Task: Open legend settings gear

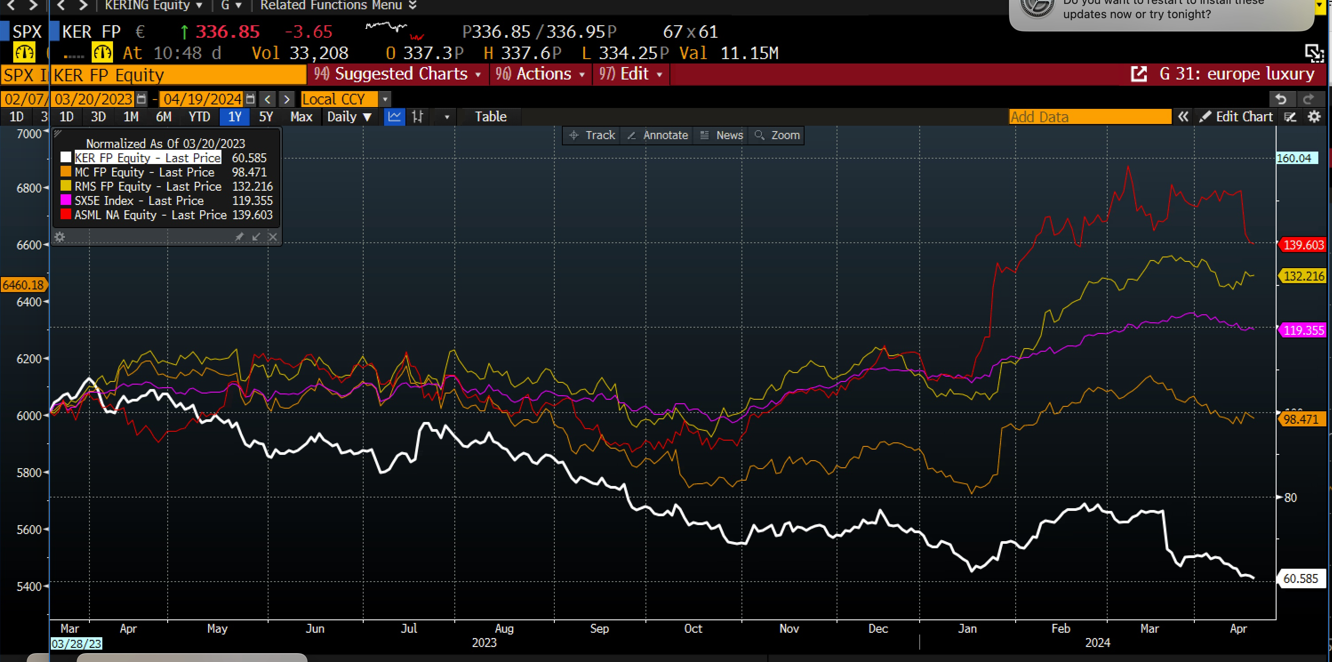Action: pyautogui.click(x=60, y=237)
